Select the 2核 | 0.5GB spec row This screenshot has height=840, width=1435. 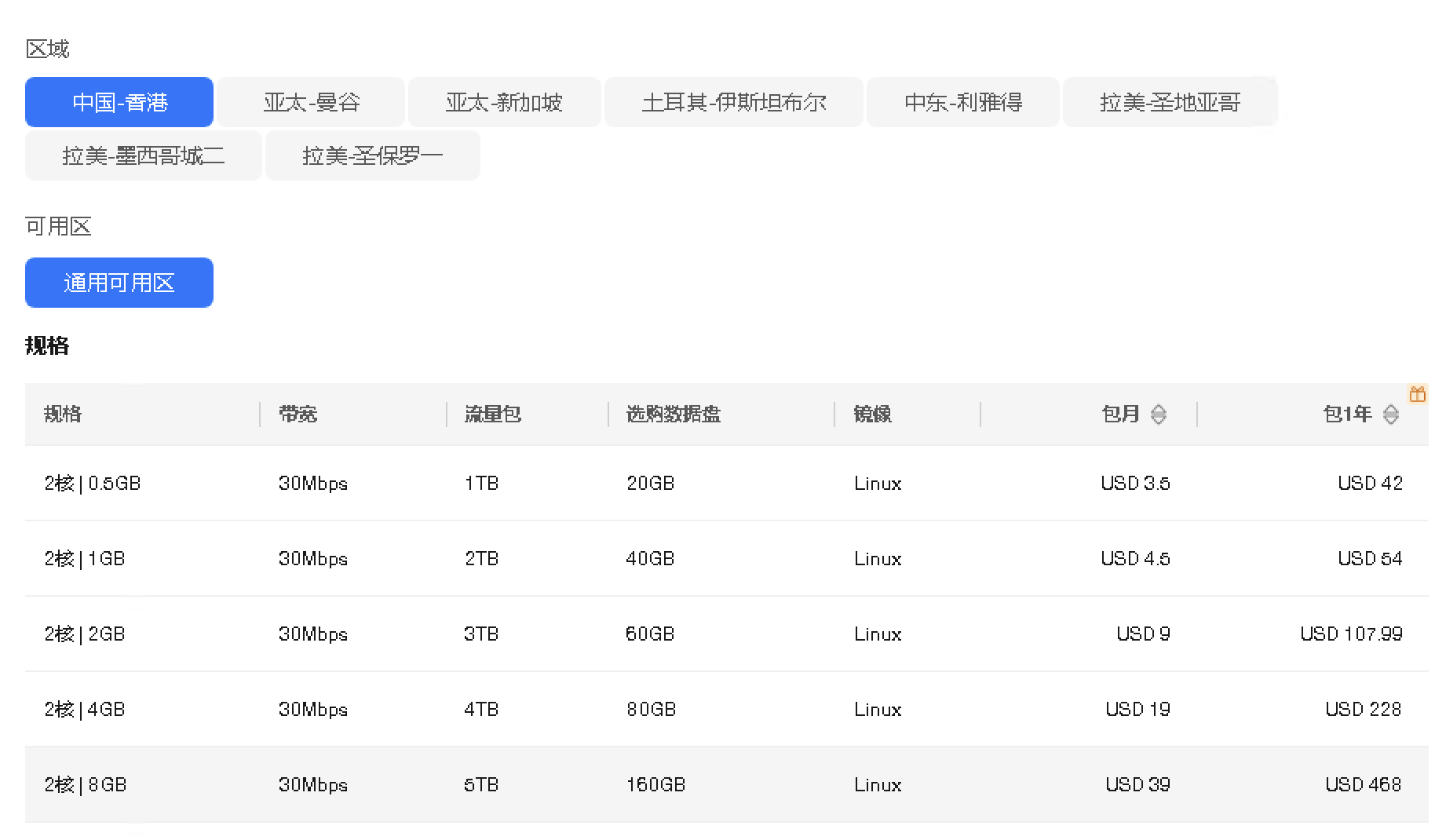[93, 483]
